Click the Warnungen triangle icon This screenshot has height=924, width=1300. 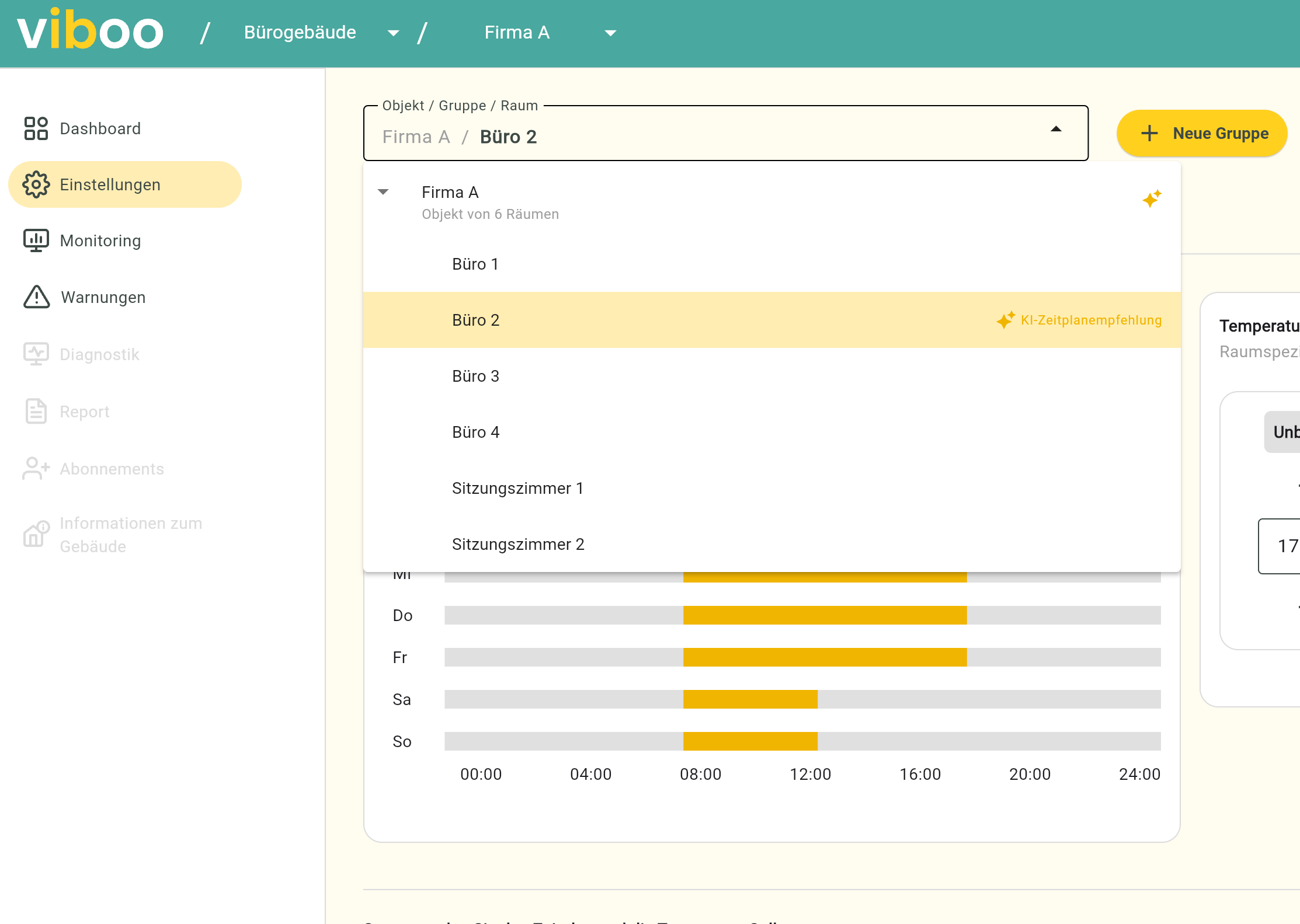tap(36, 297)
